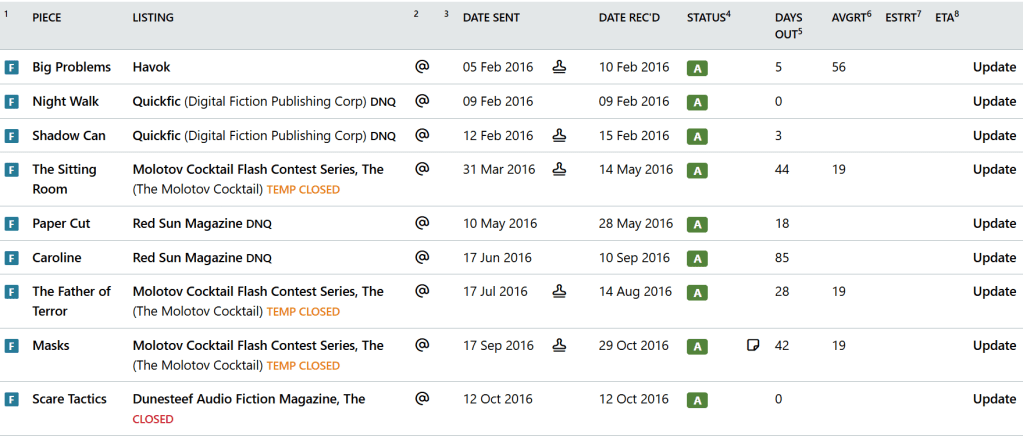Click the DAYS OUT column header

tap(790, 26)
